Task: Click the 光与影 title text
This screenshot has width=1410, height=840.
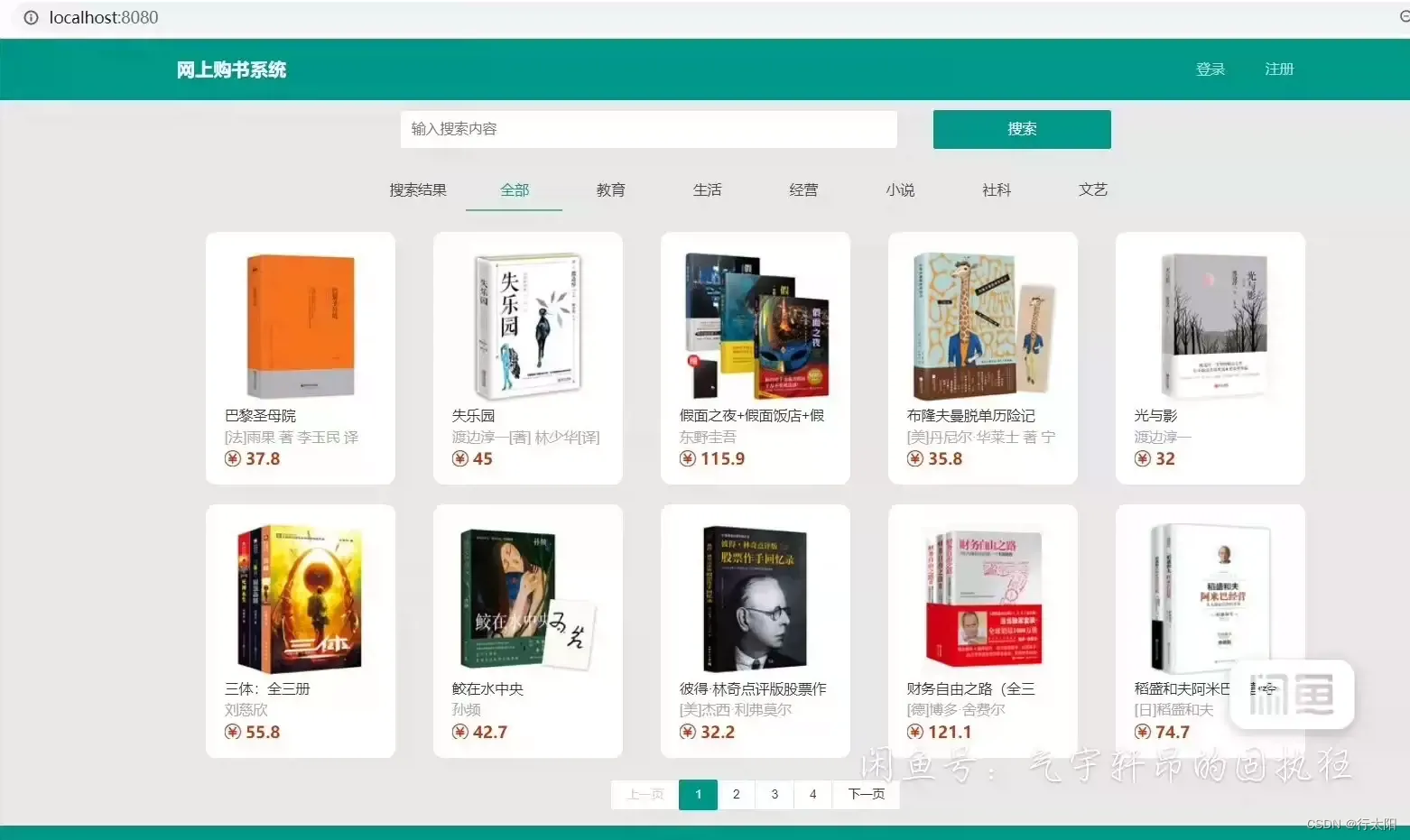Action: coord(1155,415)
